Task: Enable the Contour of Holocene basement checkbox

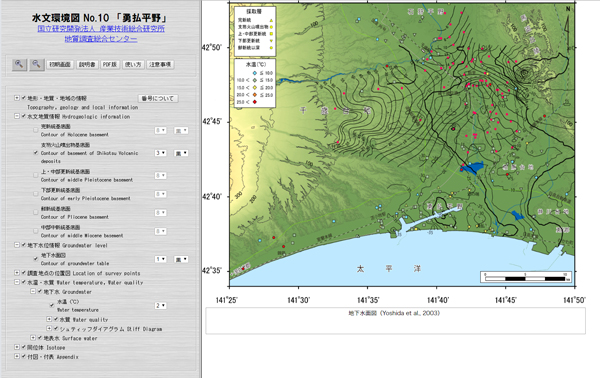Action: coord(36,130)
